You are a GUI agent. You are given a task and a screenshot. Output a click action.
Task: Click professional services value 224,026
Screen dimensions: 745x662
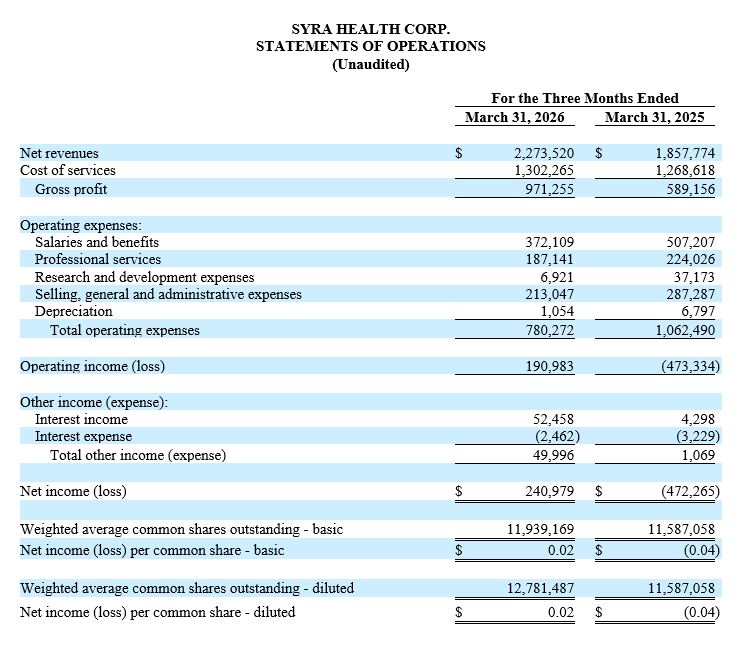pyautogui.click(x=690, y=259)
